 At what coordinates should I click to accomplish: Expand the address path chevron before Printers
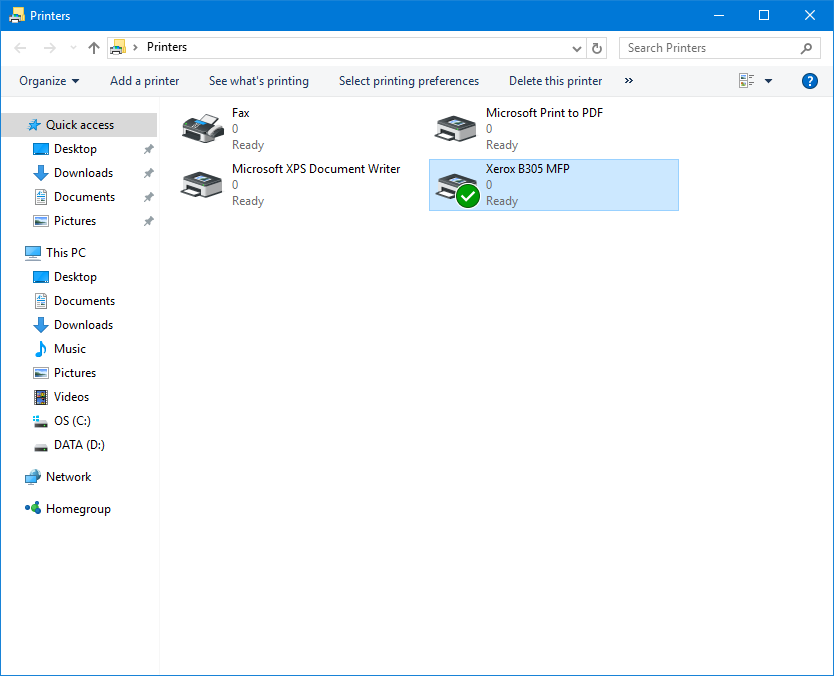click(x=135, y=47)
